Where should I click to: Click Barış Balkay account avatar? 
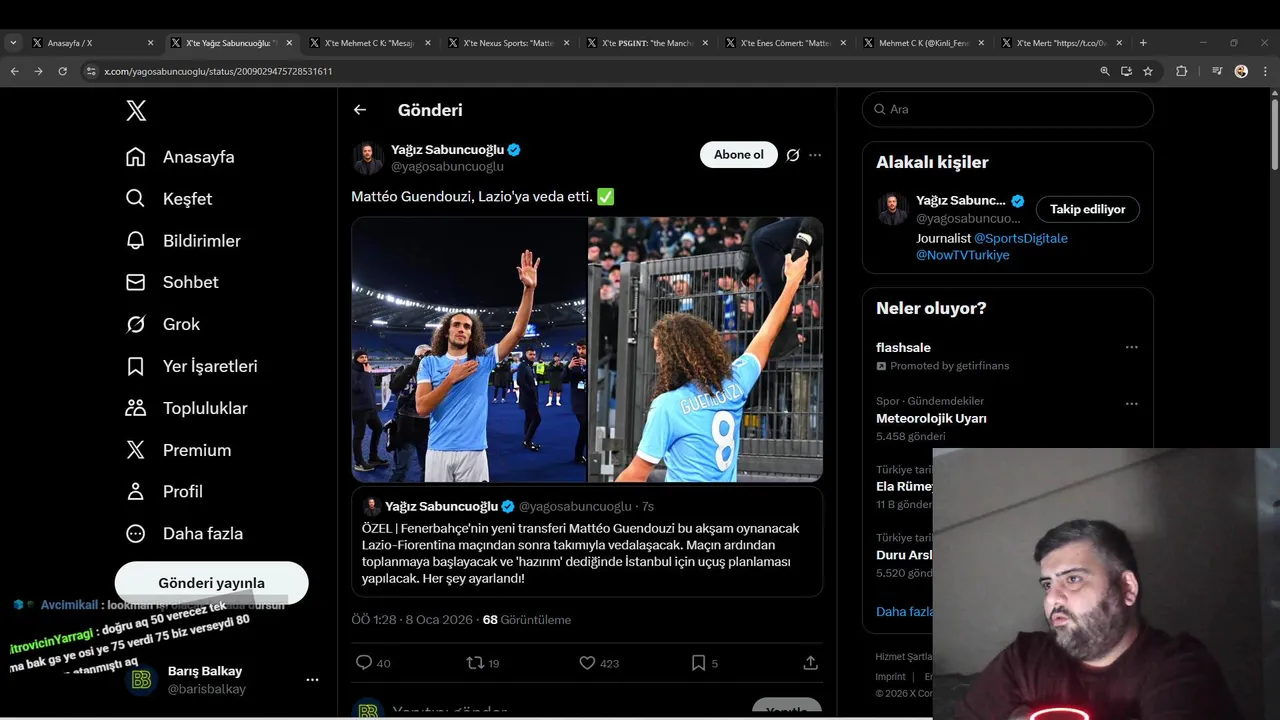pyautogui.click(x=142, y=680)
